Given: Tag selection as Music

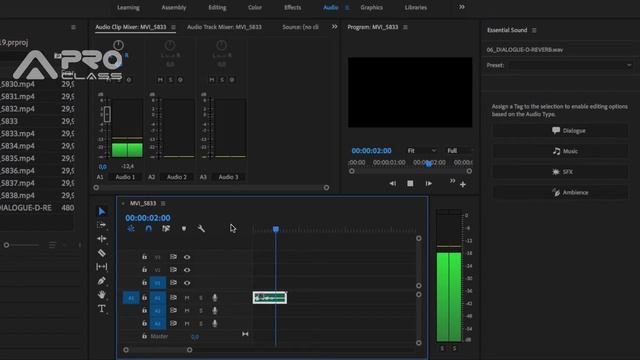Looking at the screenshot, I should [560, 151].
